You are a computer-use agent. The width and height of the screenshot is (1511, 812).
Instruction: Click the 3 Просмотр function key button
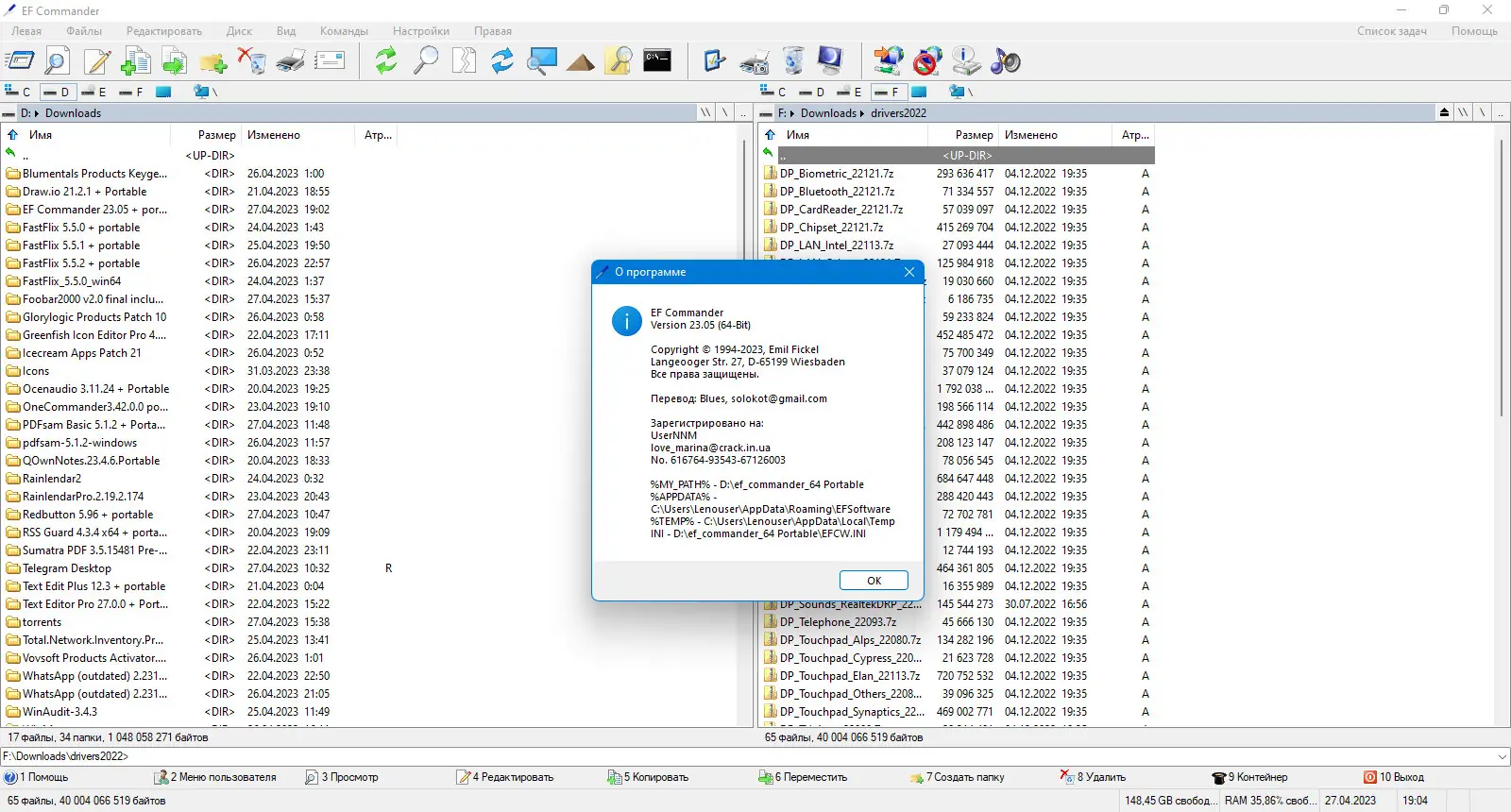pyautogui.click(x=342, y=777)
